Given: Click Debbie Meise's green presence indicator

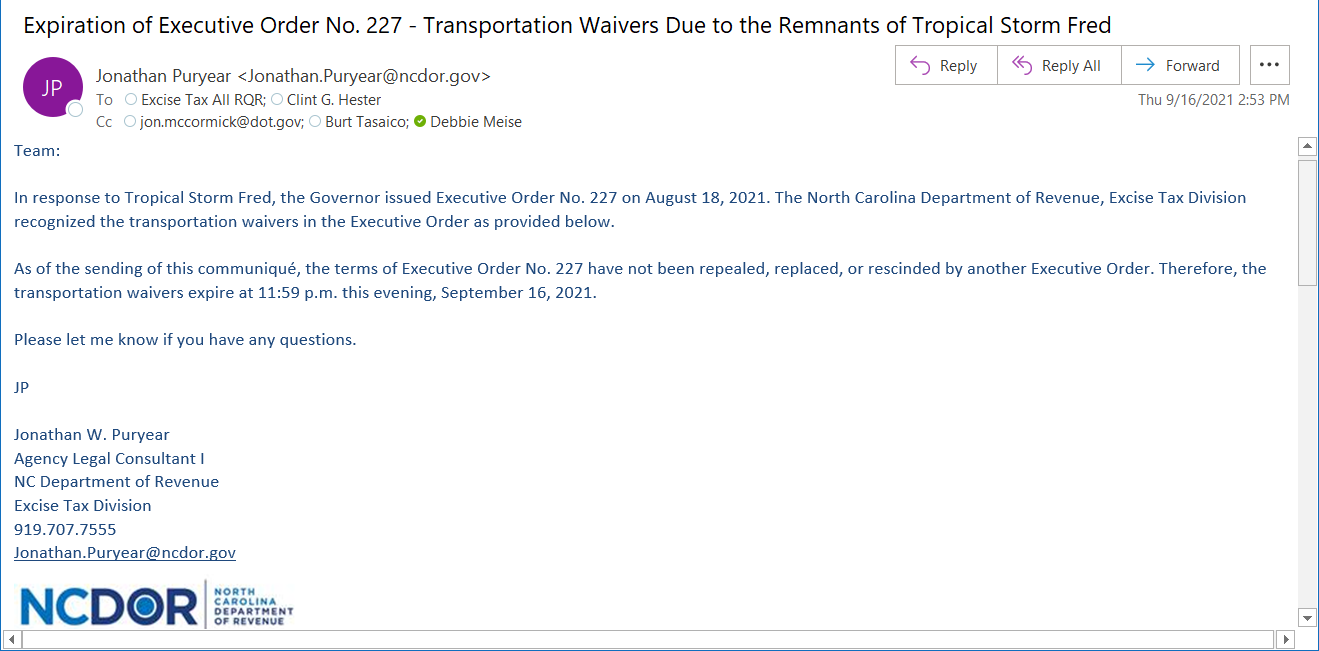Looking at the screenshot, I should point(420,122).
